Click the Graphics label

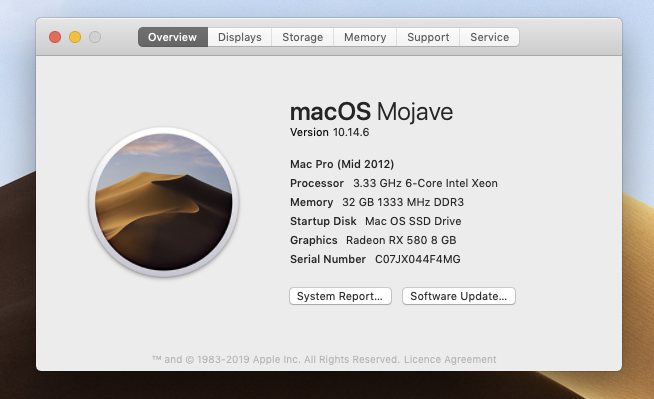tap(314, 241)
